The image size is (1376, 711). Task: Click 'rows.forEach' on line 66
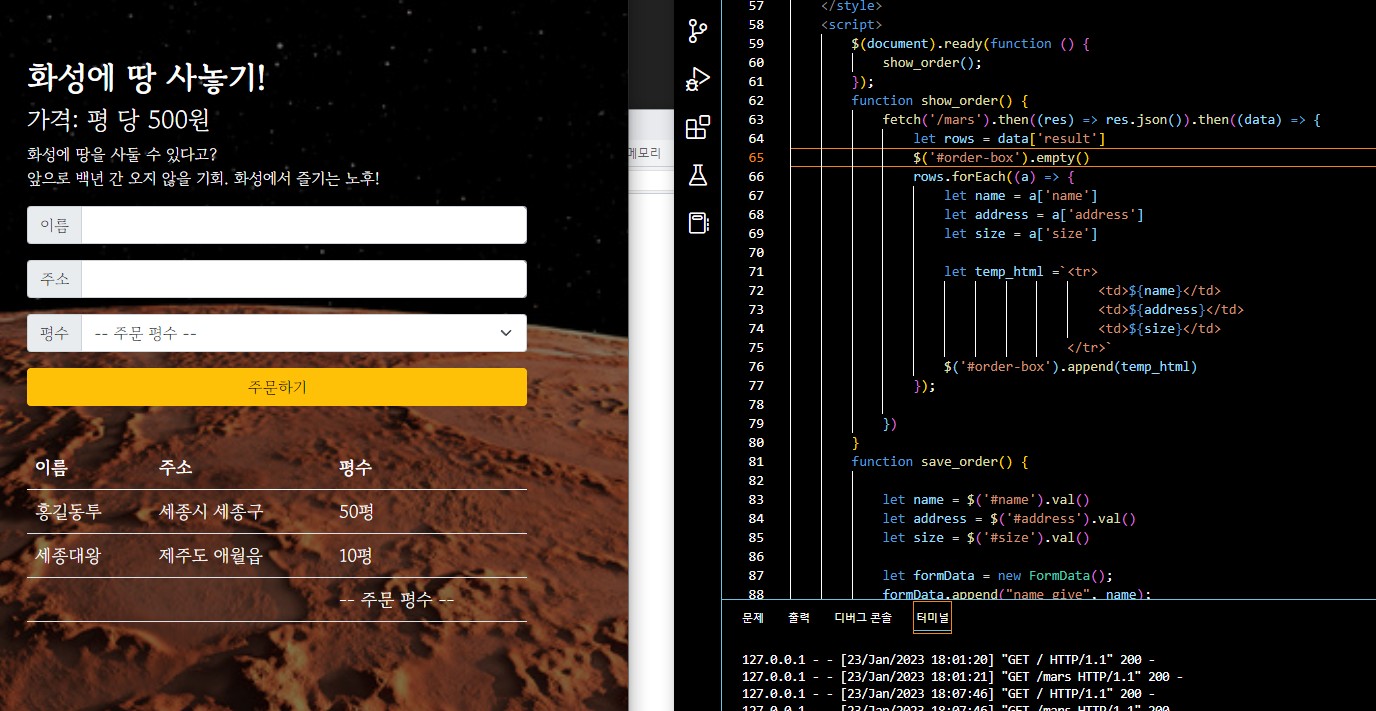(959, 177)
